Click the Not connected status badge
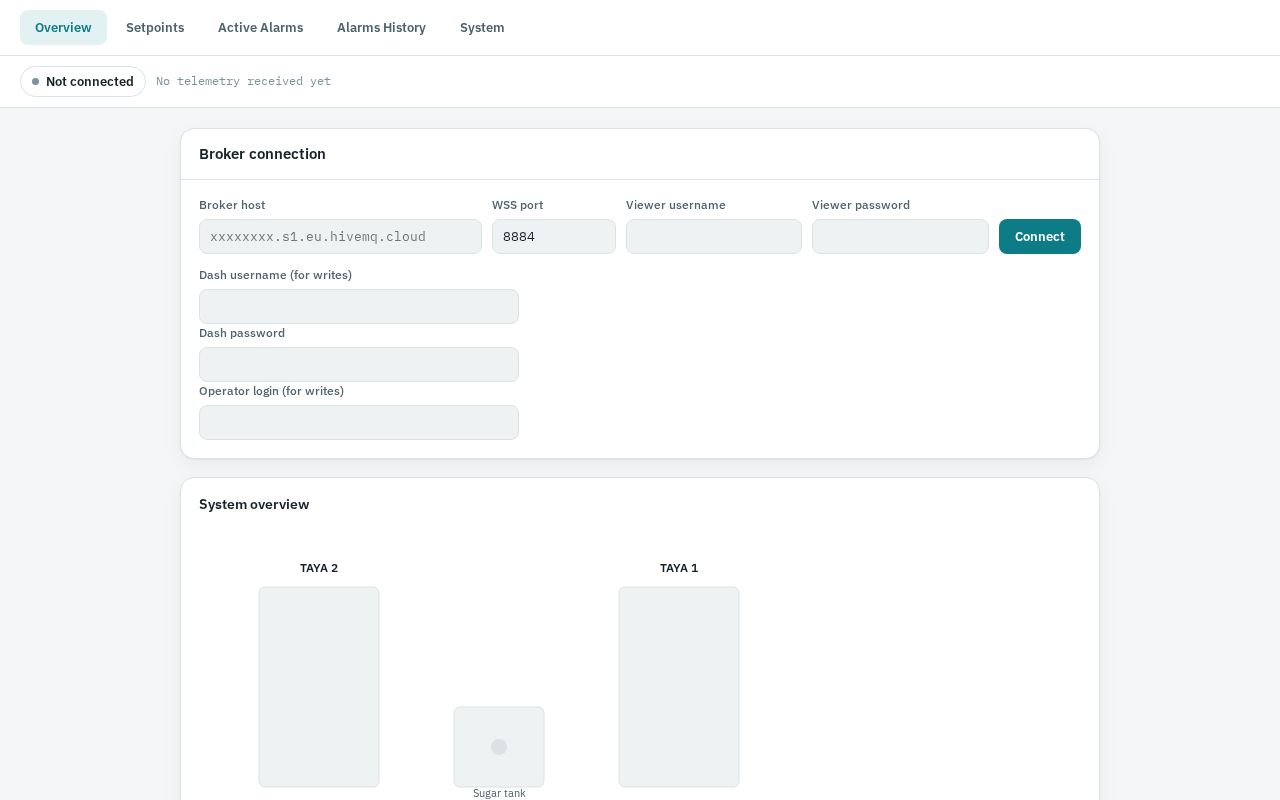This screenshot has width=1280, height=800. click(83, 82)
